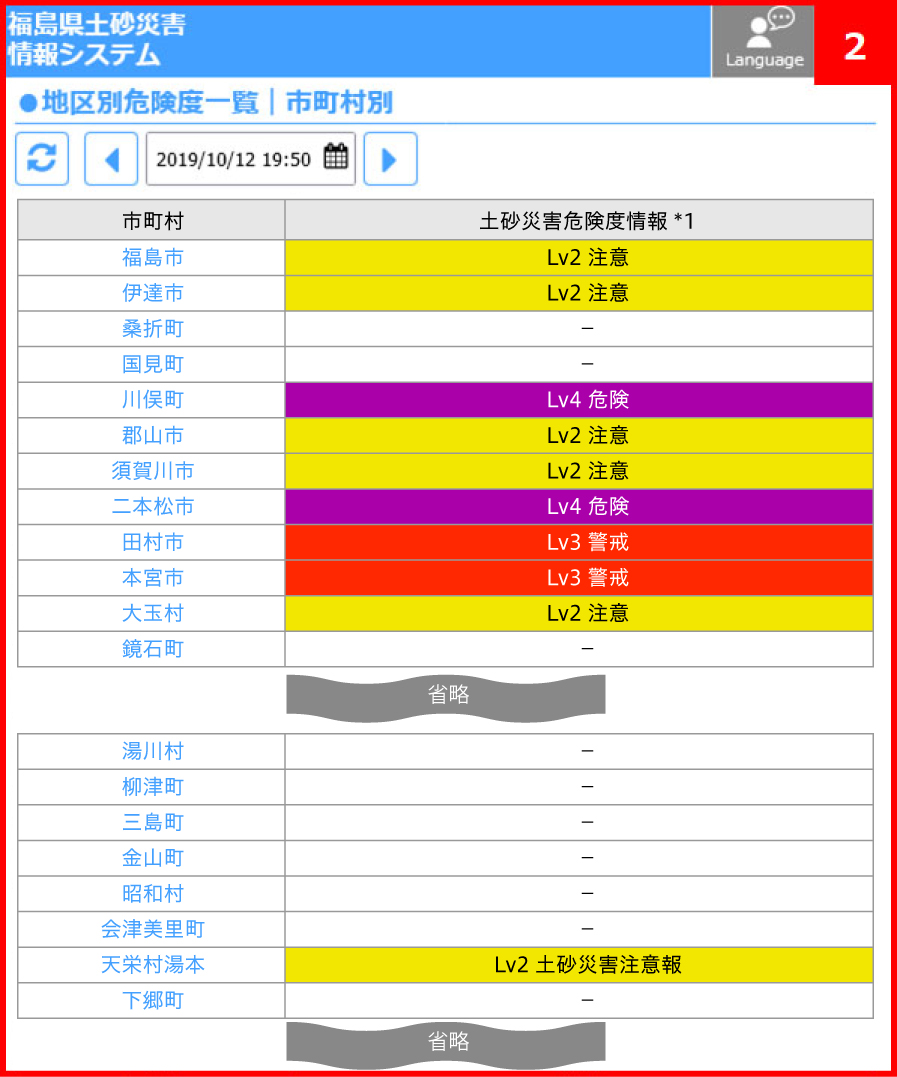The image size is (897, 1077).
Task: Advance to the next time step arrow
Action: point(390,159)
